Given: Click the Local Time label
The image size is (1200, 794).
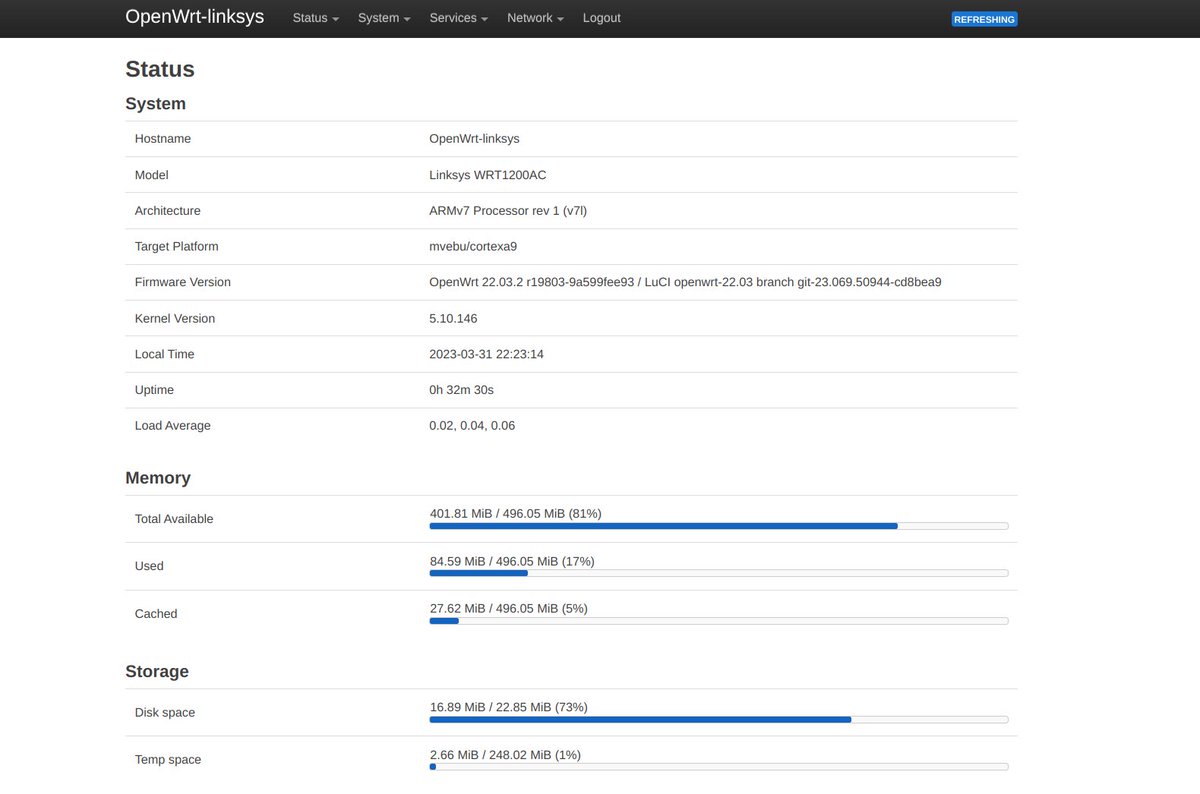Looking at the screenshot, I should tap(165, 354).
